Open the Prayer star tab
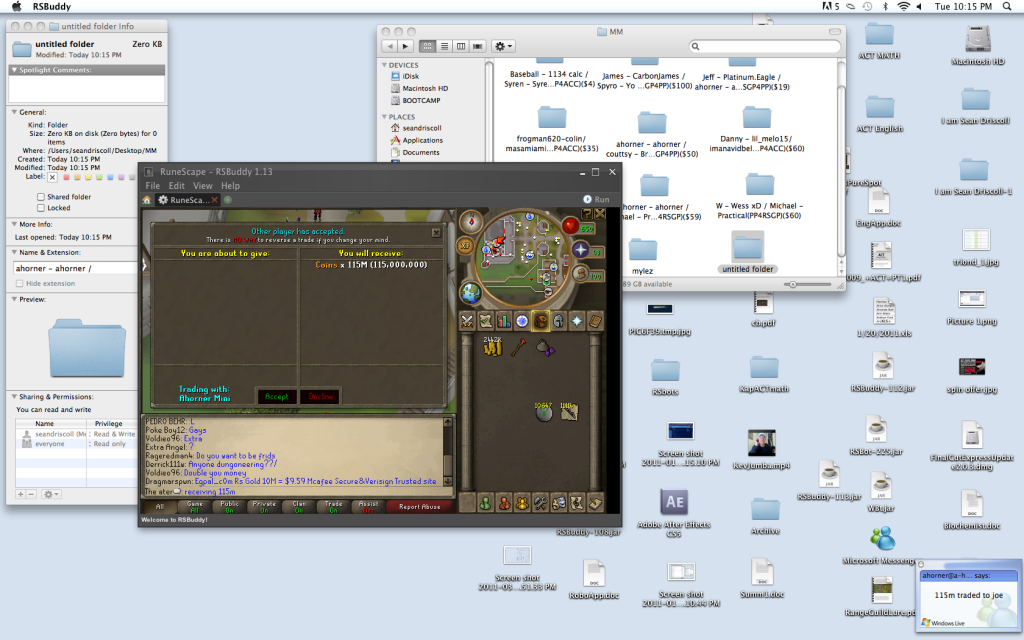Screen dimensions: 1024x640 tap(577, 321)
